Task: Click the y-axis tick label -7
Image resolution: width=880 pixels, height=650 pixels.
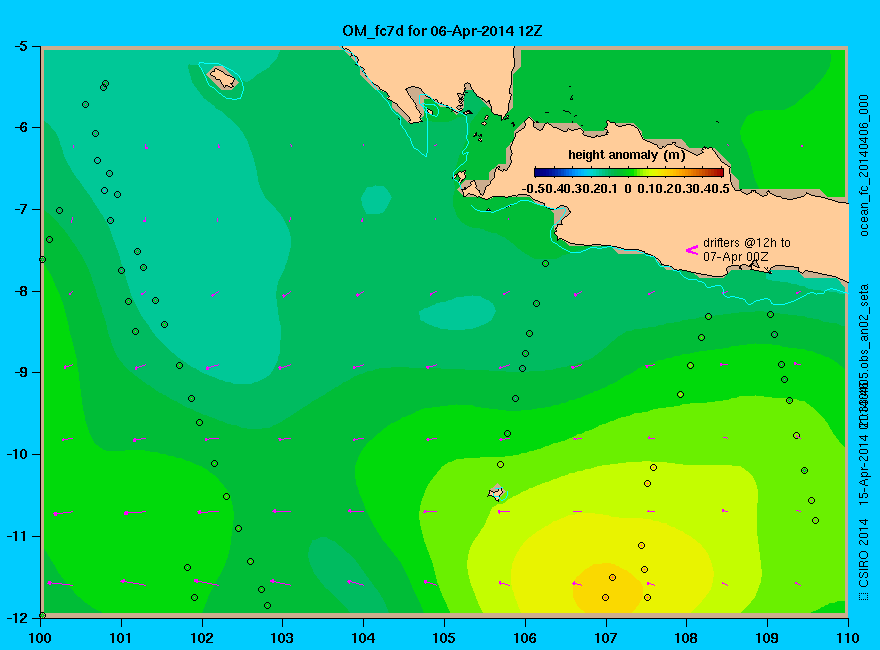Action: click(x=20, y=209)
